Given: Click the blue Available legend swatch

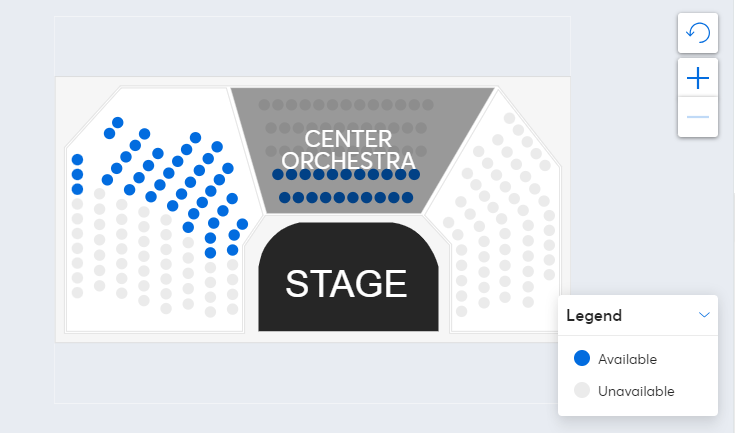Looking at the screenshot, I should 582,358.
